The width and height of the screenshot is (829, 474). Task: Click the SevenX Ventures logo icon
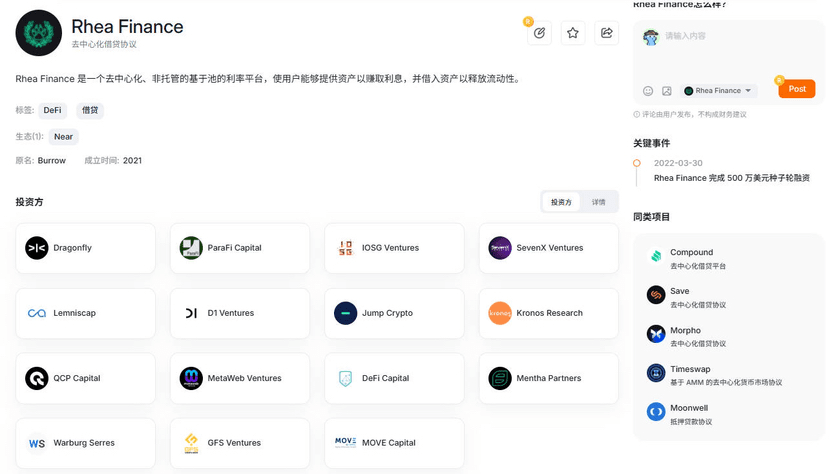pos(500,248)
